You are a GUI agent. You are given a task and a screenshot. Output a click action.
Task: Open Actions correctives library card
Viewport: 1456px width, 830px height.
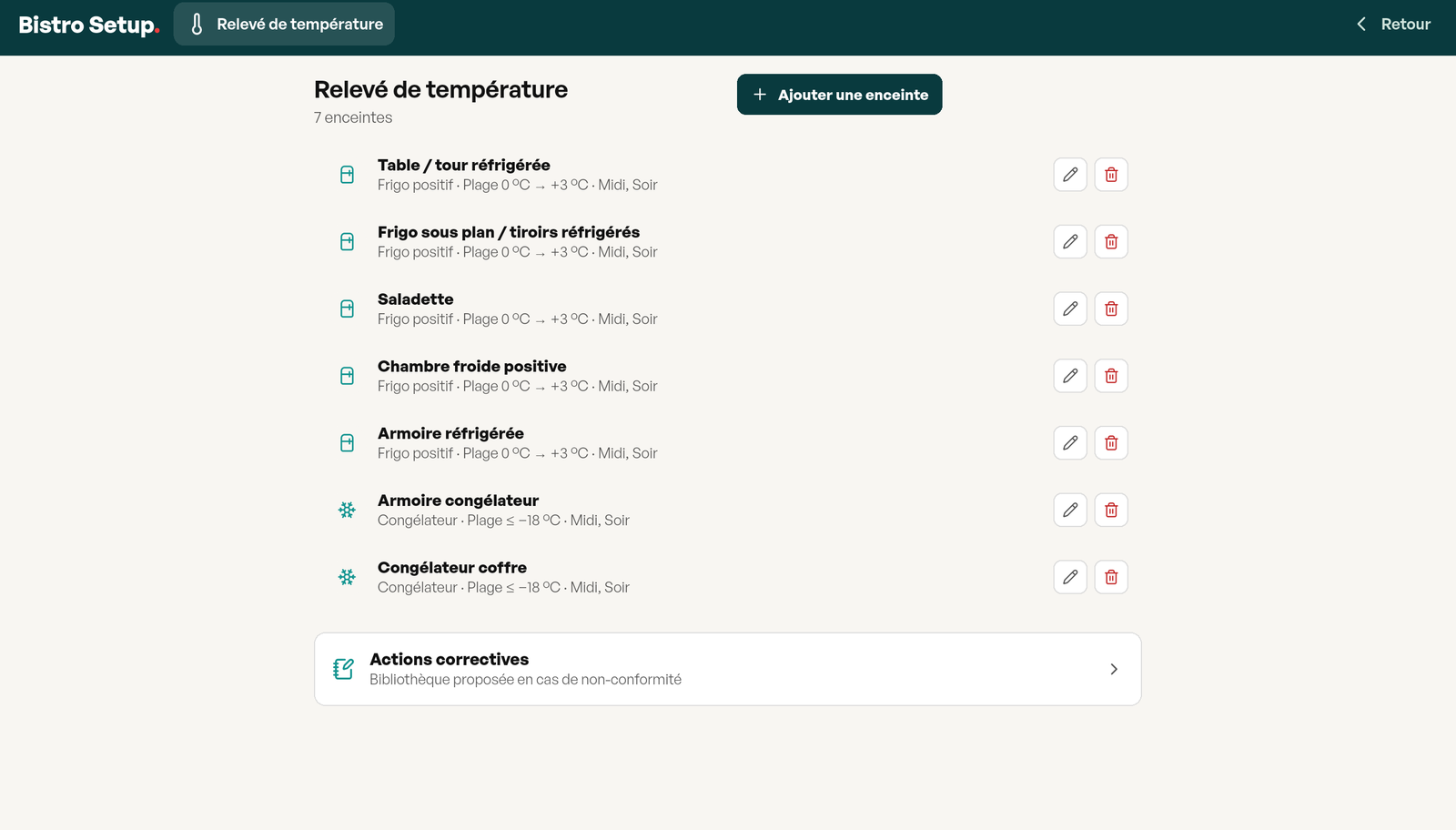click(728, 669)
